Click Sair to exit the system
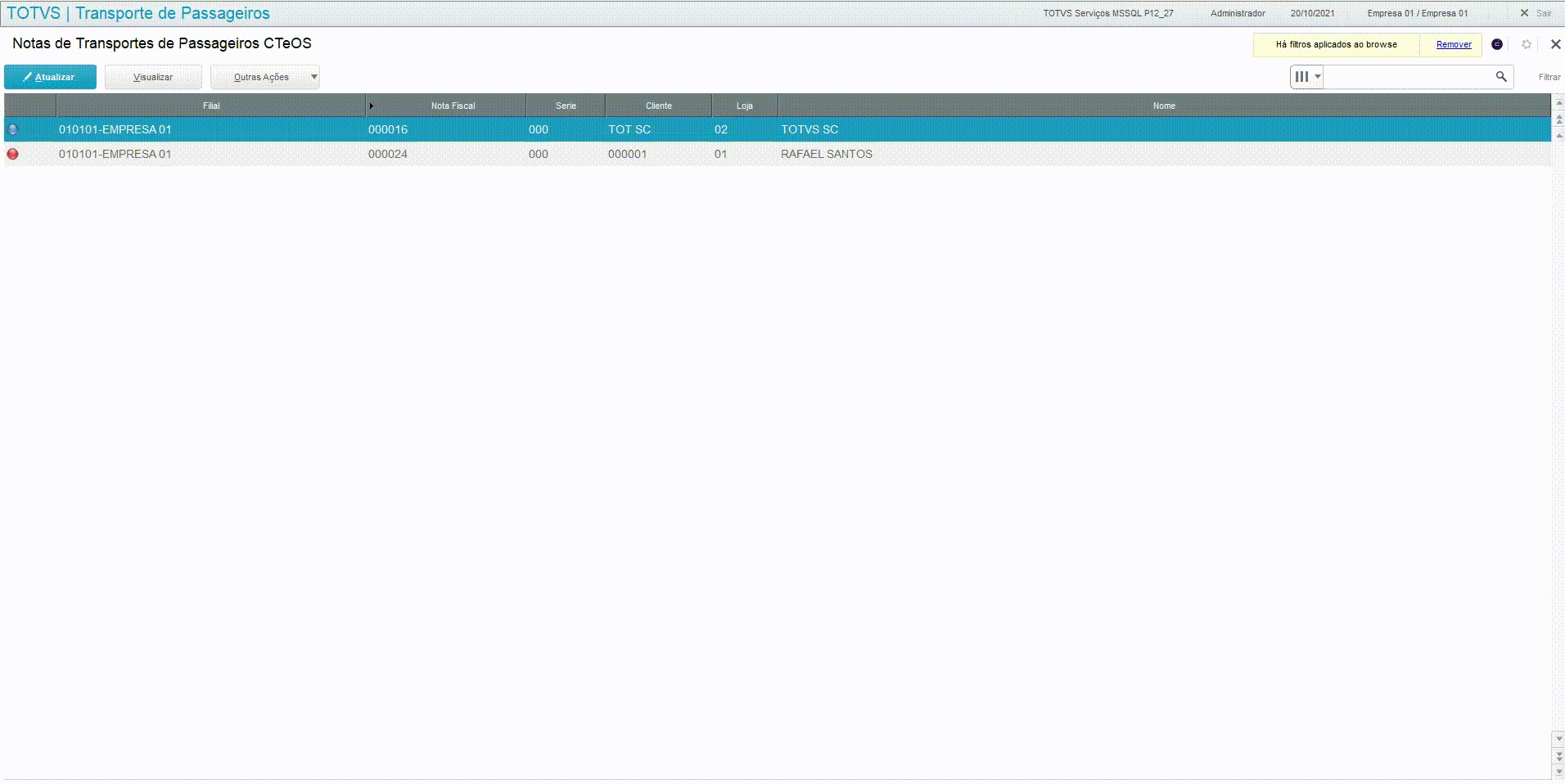1565x784 pixels. pyautogui.click(x=1536, y=13)
